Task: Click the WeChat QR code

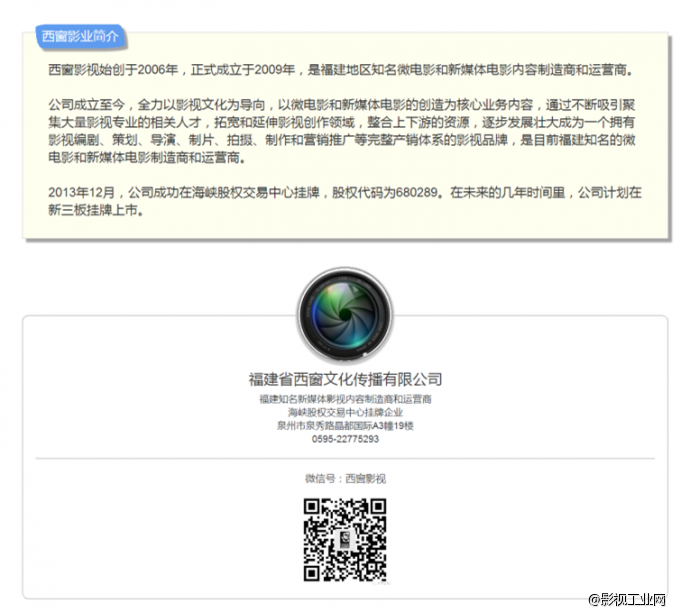Action: coord(345,540)
